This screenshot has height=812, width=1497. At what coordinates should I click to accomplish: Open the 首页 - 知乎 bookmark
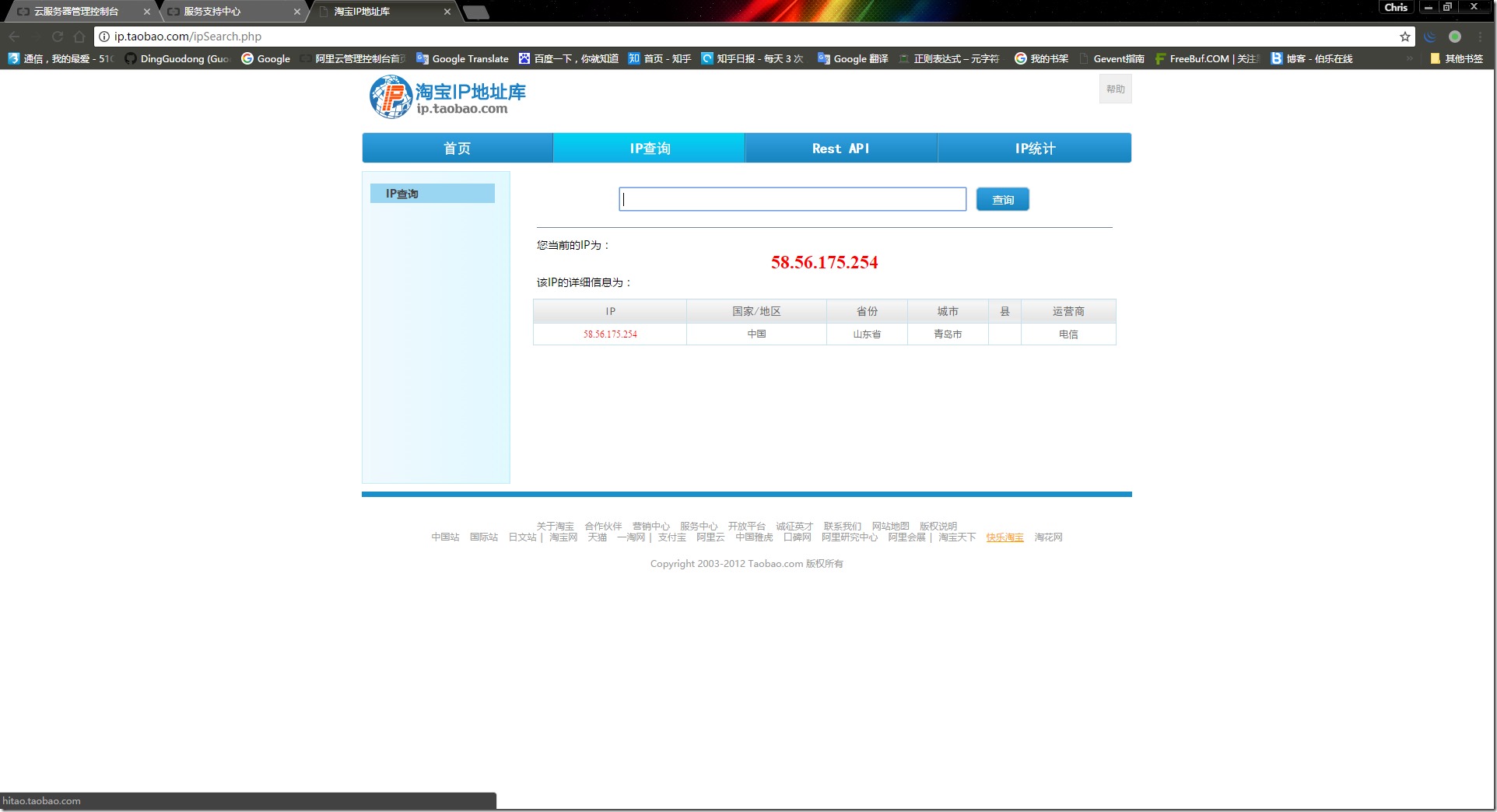click(660, 58)
